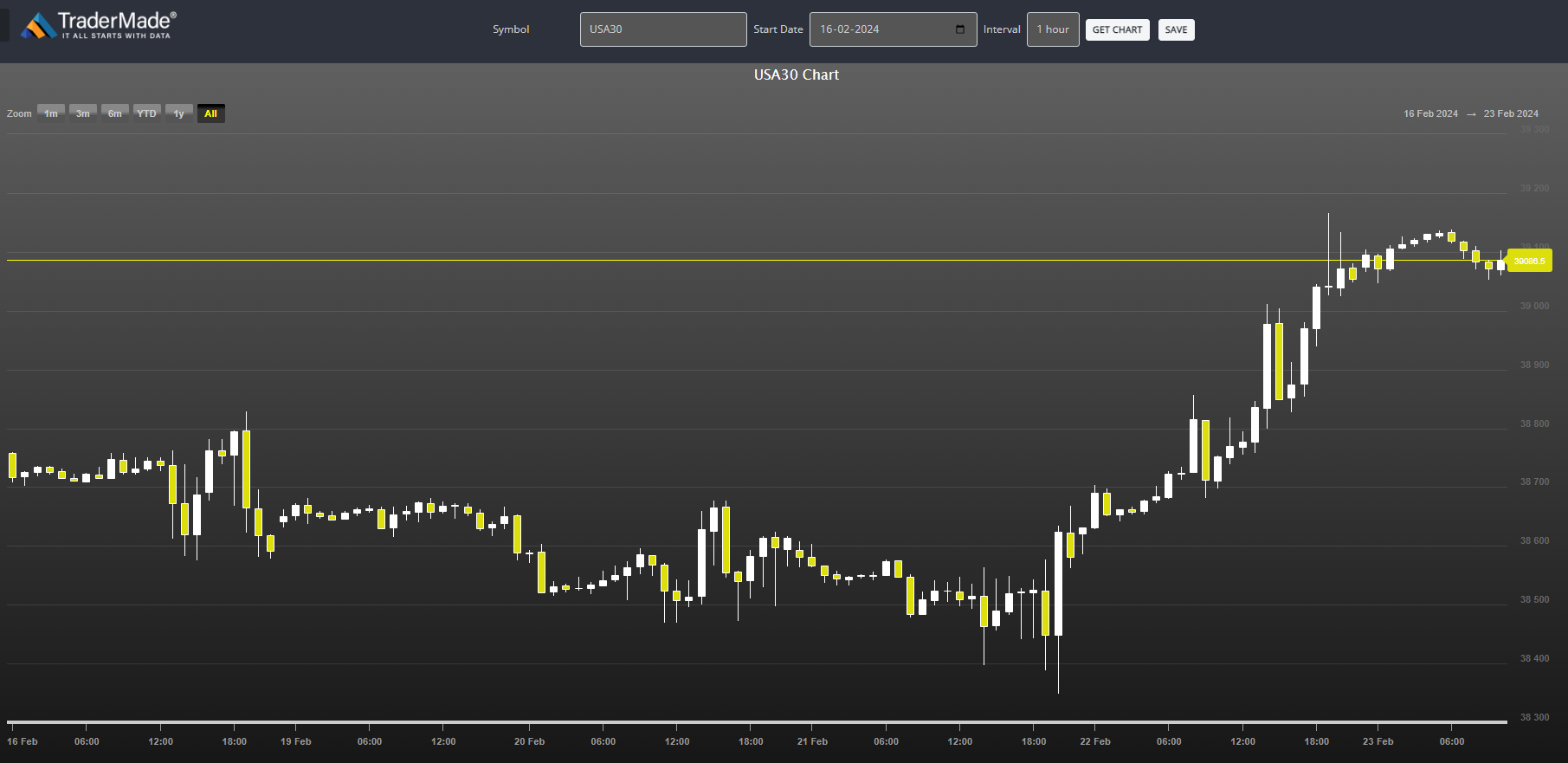Select the YTD zoom range
This screenshot has height=763, width=1568.
tap(147, 113)
